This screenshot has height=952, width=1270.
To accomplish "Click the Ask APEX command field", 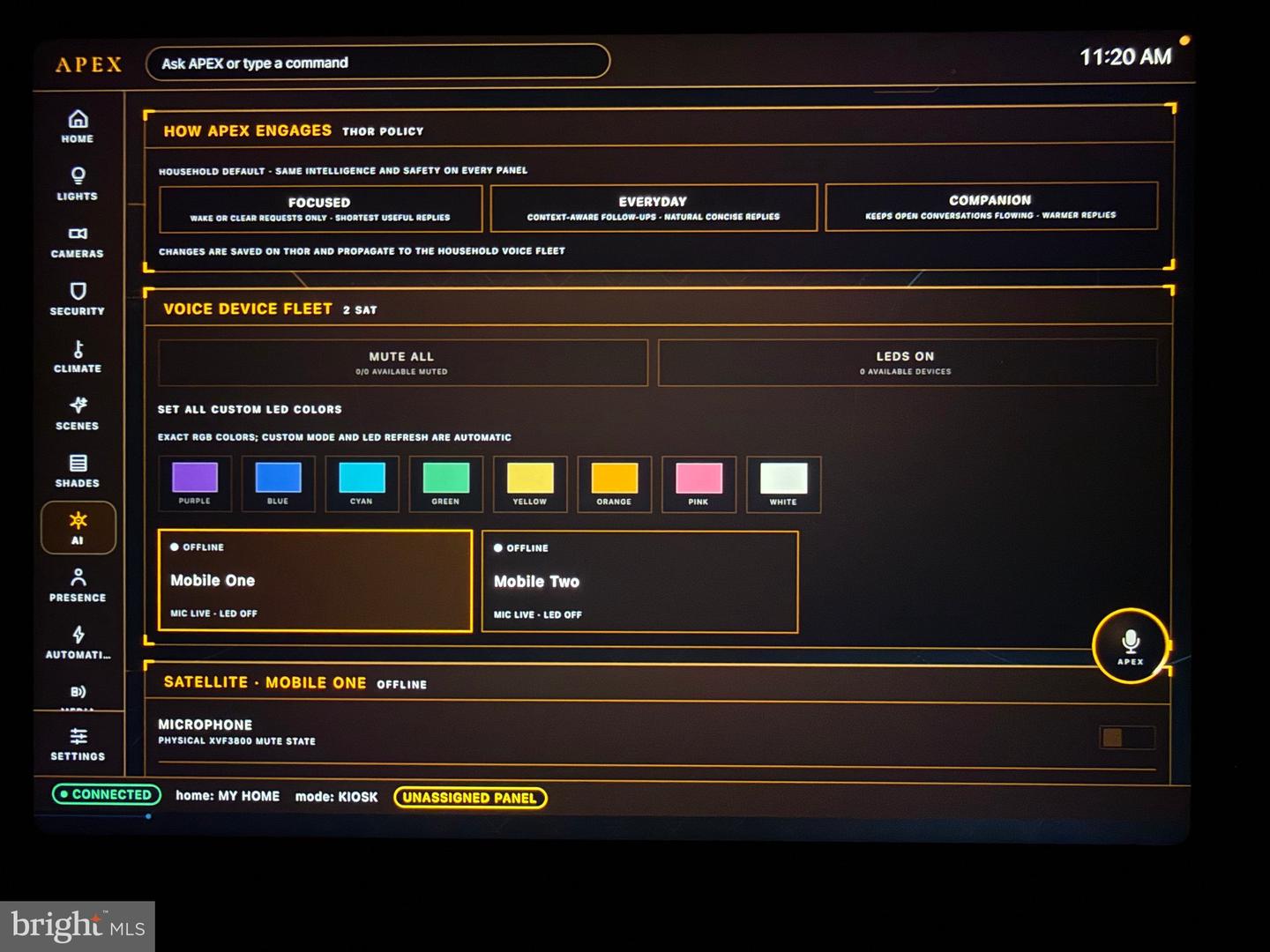I will (x=377, y=63).
